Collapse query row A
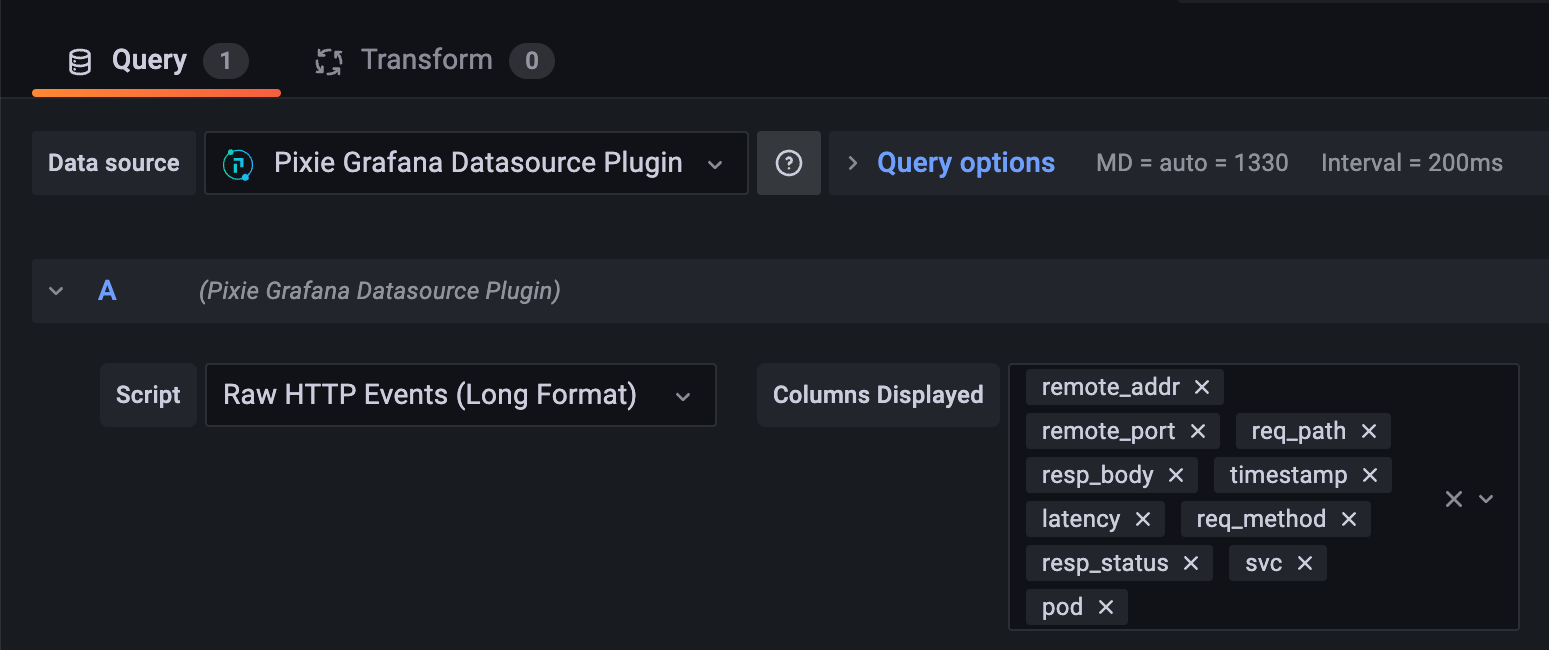The width and height of the screenshot is (1549, 650). tap(56, 291)
